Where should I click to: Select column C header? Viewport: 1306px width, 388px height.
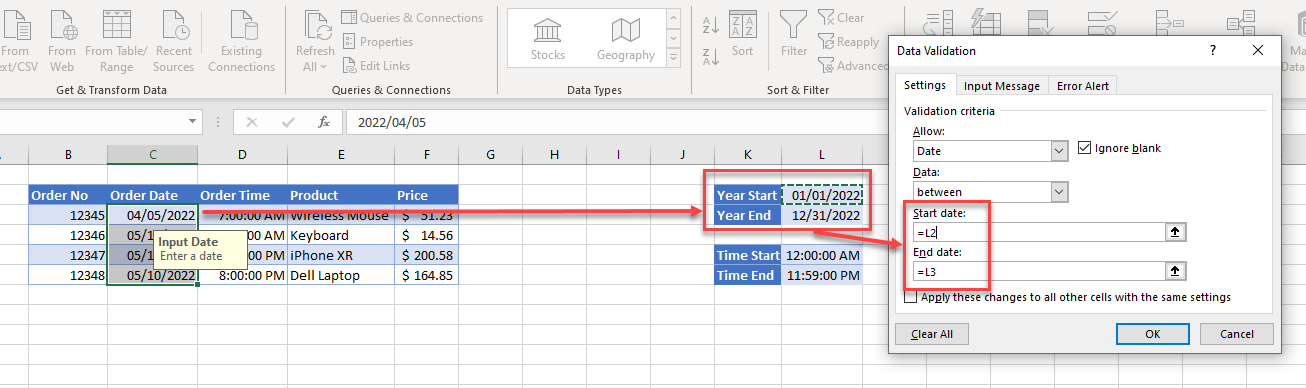pos(152,154)
